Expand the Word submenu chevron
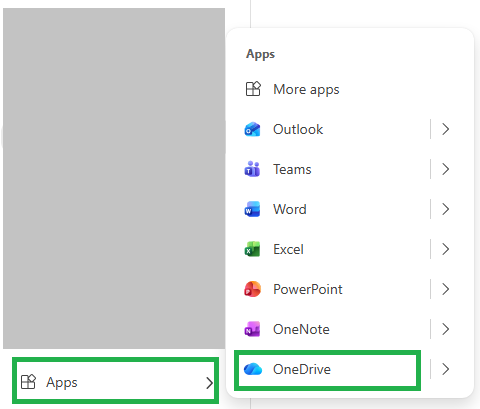 click(x=446, y=209)
